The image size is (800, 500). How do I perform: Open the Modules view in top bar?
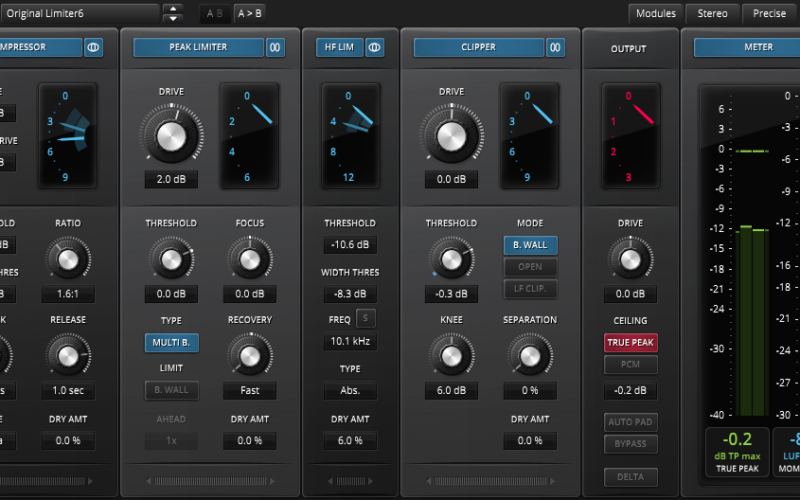click(x=656, y=13)
